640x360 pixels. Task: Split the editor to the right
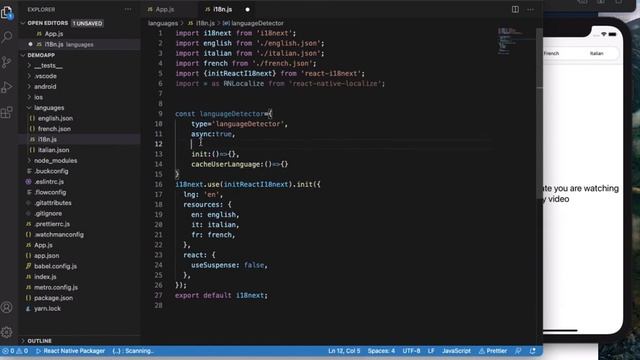[x=515, y=9]
